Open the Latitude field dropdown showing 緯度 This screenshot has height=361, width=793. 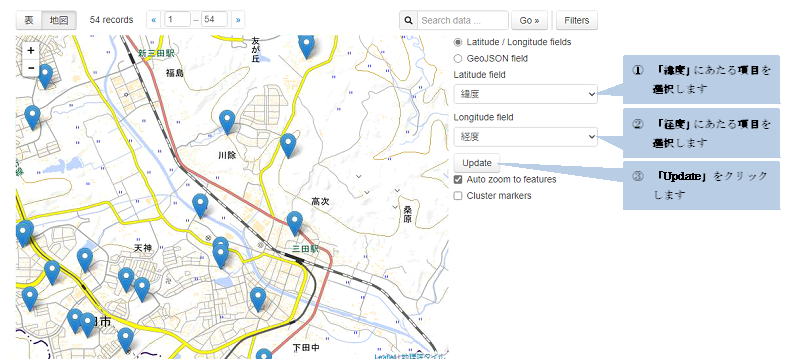525,94
